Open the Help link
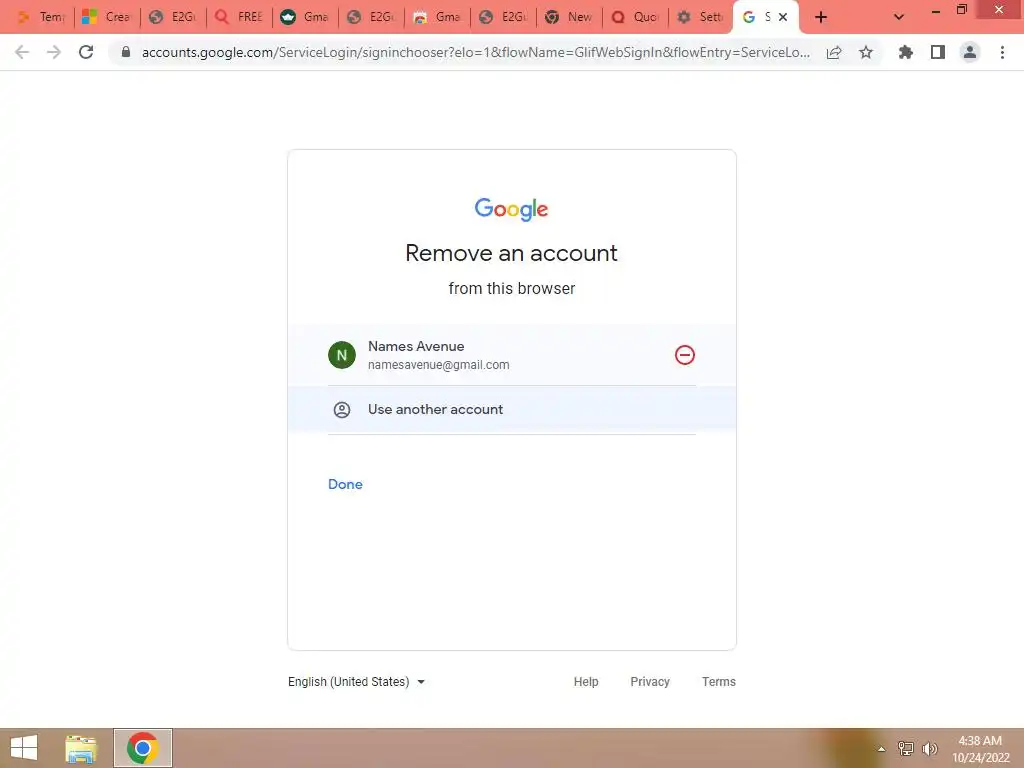The image size is (1024, 768). [x=586, y=682]
